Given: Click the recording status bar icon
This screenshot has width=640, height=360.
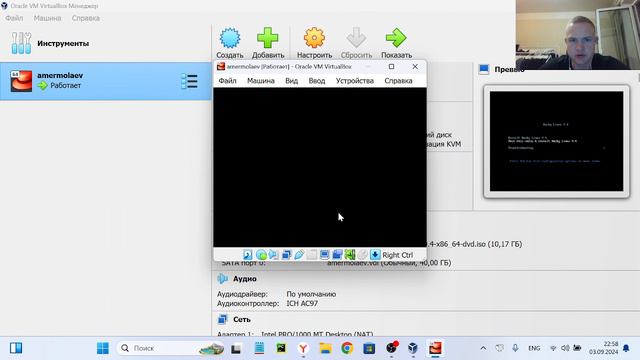Looking at the screenshot, I should (x=337, y=255).
